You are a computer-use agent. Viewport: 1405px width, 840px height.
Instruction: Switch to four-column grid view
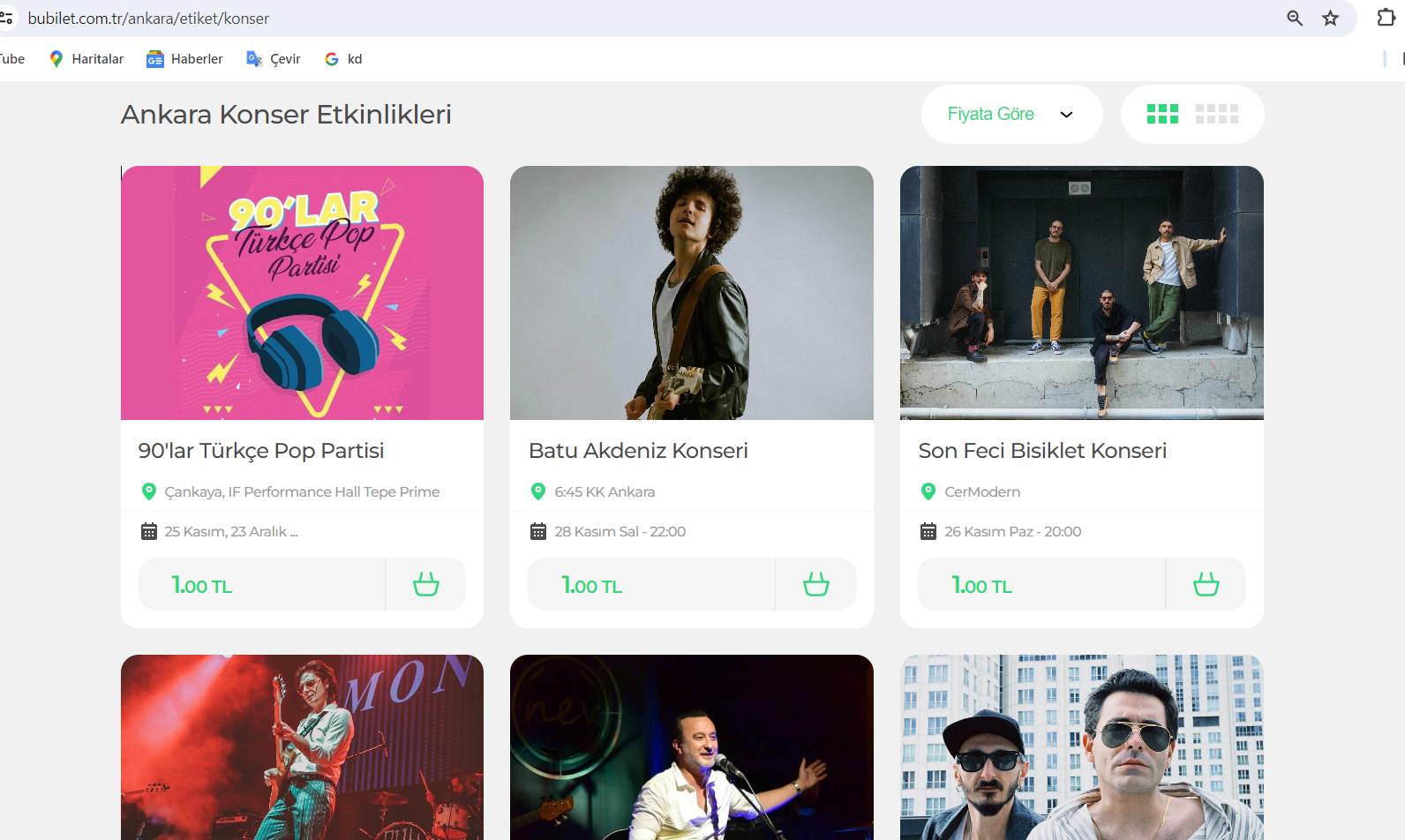pos(1217,114)
